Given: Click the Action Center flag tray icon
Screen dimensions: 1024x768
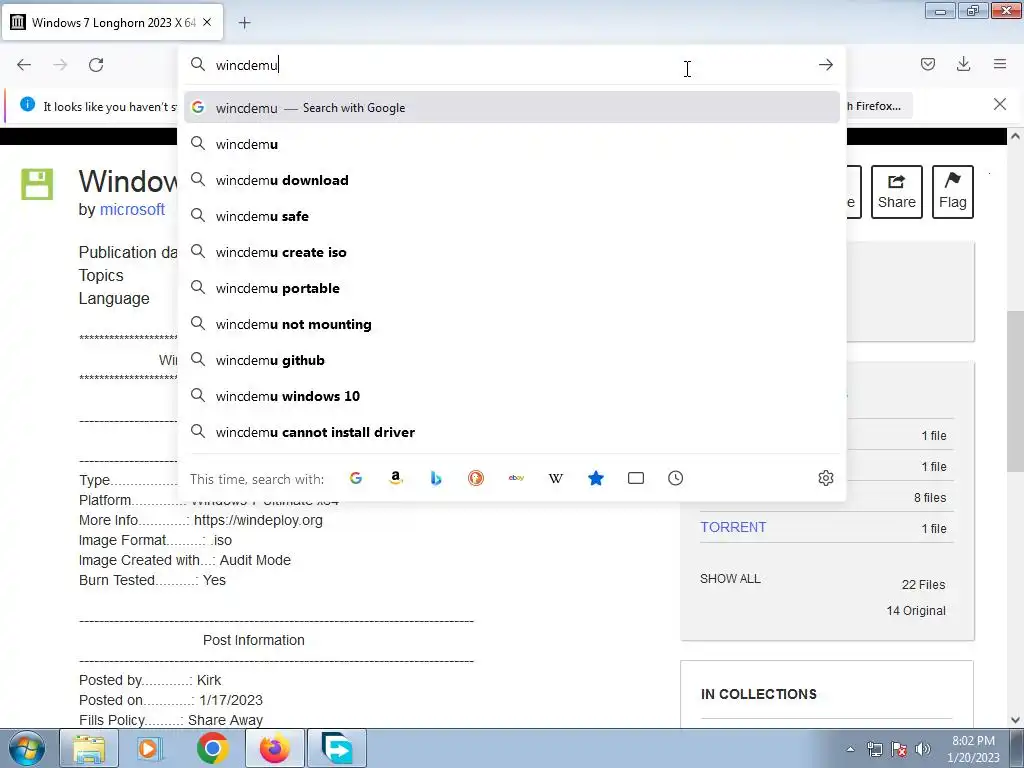Looking at the screenshot, I should coord(899,749).
